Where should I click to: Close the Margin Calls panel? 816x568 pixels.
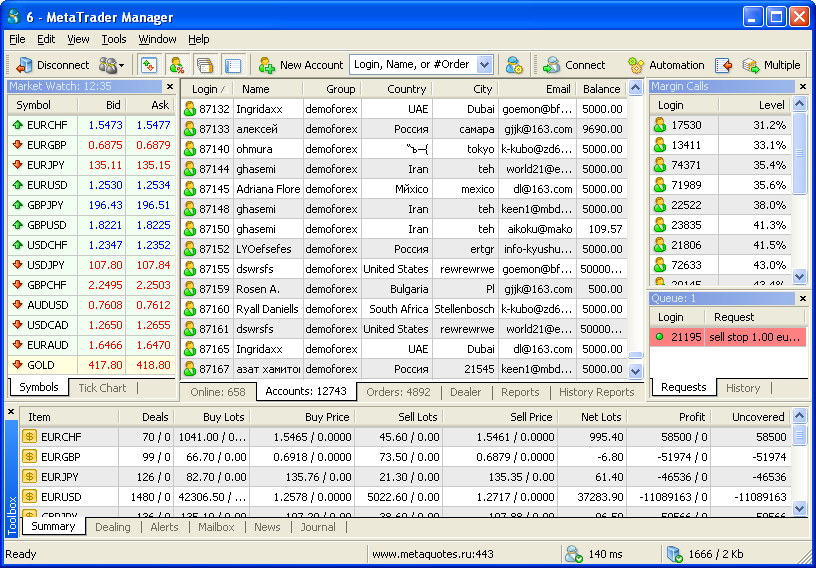[x=802, y=86]
